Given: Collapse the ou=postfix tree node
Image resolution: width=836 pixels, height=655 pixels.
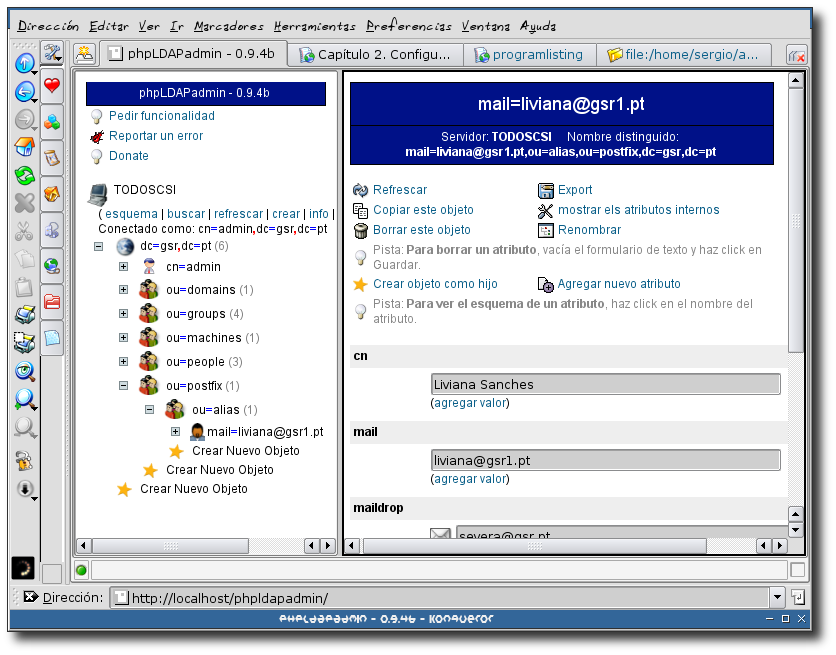Looking at the screenshot, I should click(123, 386).
